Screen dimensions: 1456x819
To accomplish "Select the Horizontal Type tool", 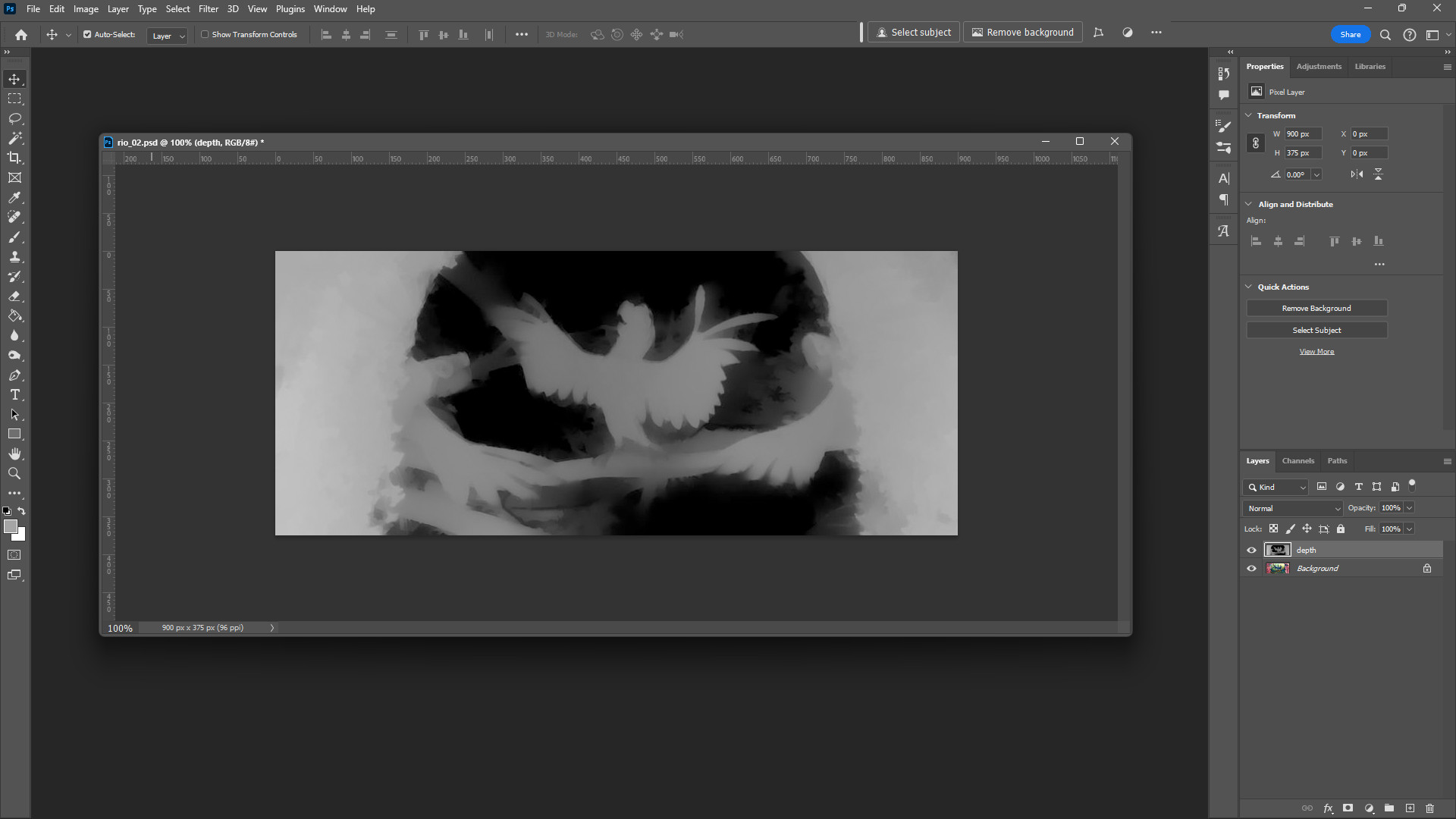I will (x=14, y=395).
